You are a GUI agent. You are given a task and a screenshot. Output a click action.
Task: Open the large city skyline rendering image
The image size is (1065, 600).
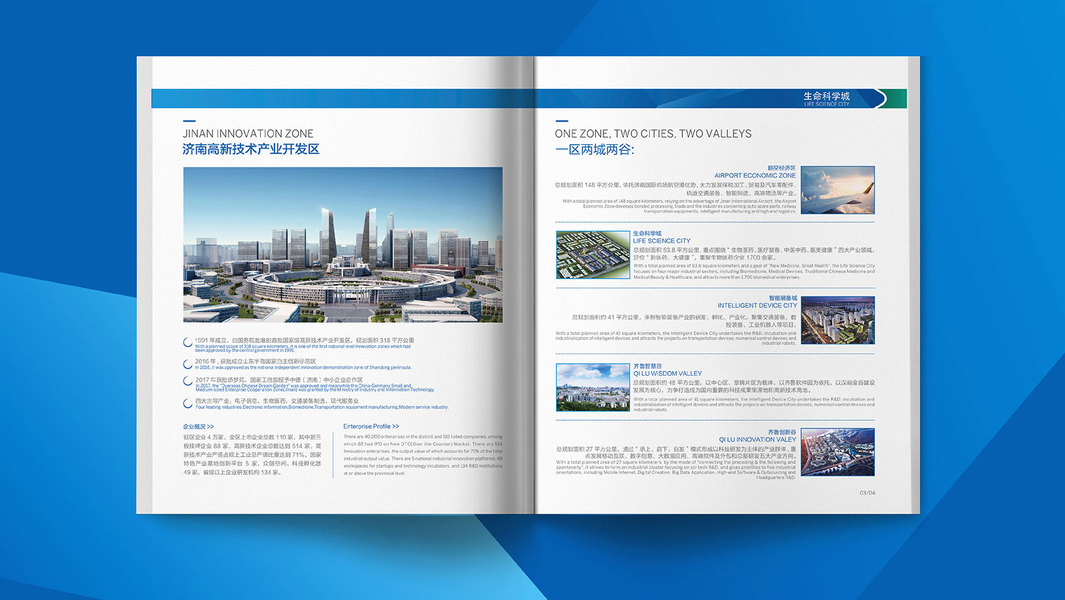tap(343, 245)
